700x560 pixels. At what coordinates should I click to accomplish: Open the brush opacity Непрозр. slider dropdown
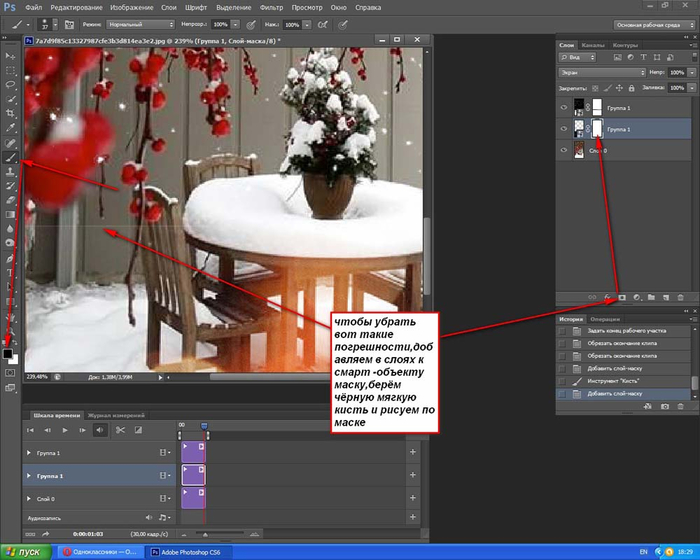pos(236,25)
